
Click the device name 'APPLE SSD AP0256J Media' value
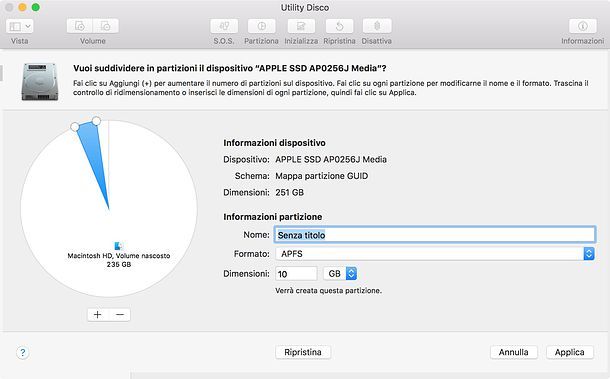tap(331, 160)
